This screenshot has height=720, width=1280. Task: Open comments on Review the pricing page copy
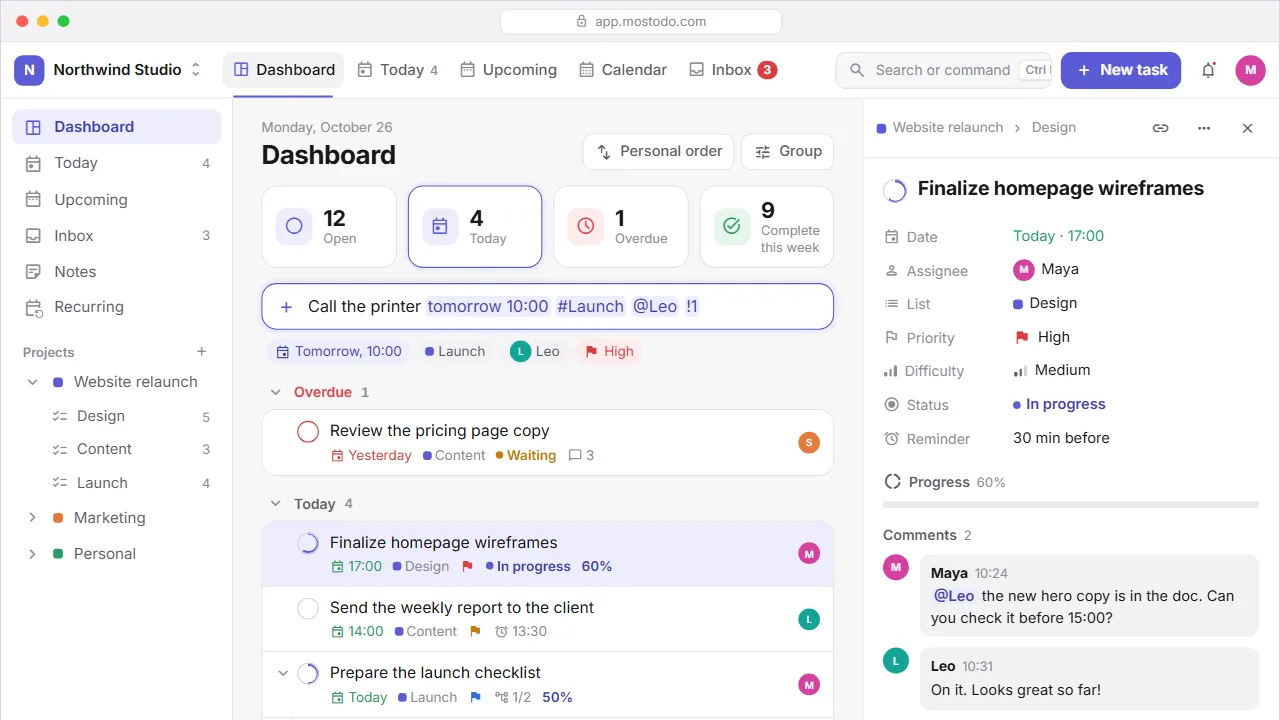[x=581, y=455]
